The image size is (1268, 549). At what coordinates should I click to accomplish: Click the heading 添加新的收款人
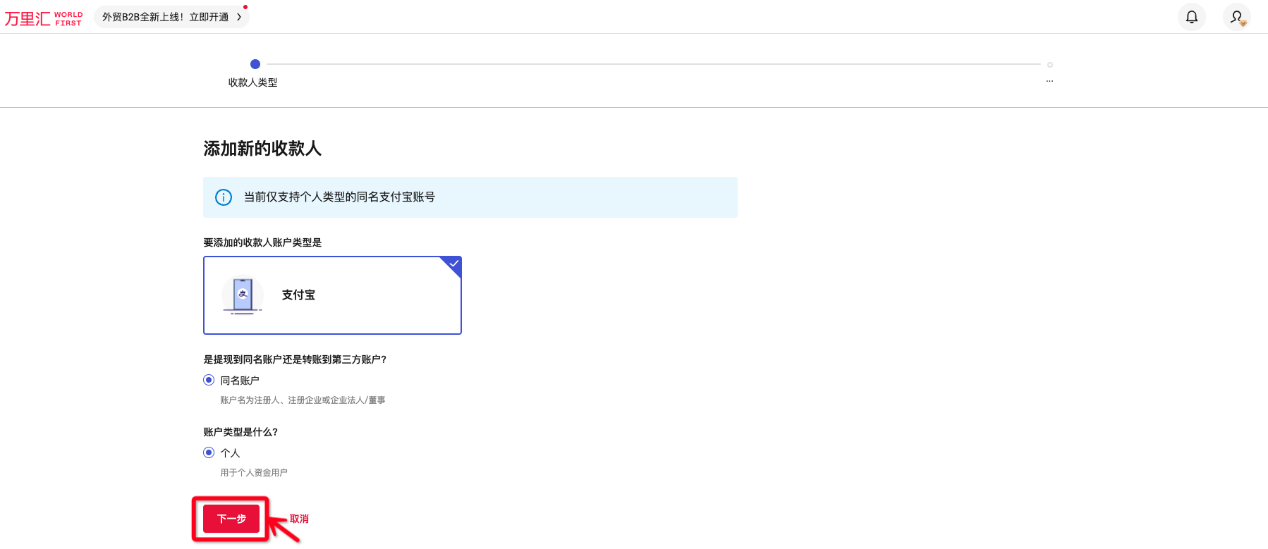[x=262, y=148]
